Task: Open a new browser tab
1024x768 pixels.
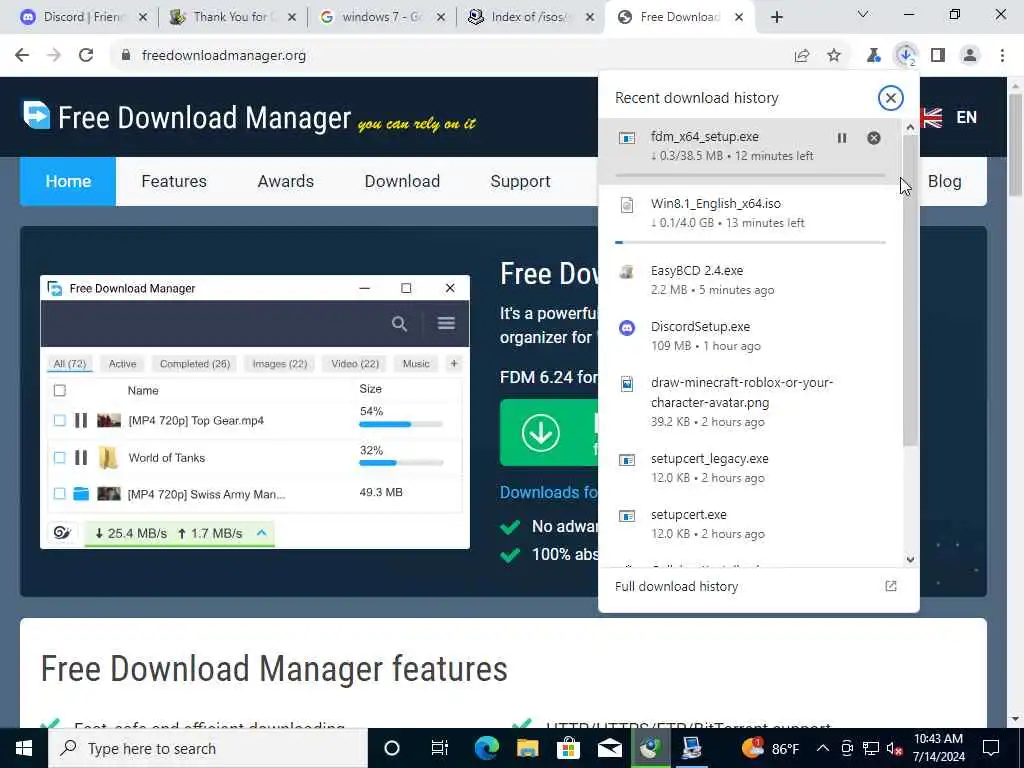Action: pyautogui.click(x=776, y=18)
